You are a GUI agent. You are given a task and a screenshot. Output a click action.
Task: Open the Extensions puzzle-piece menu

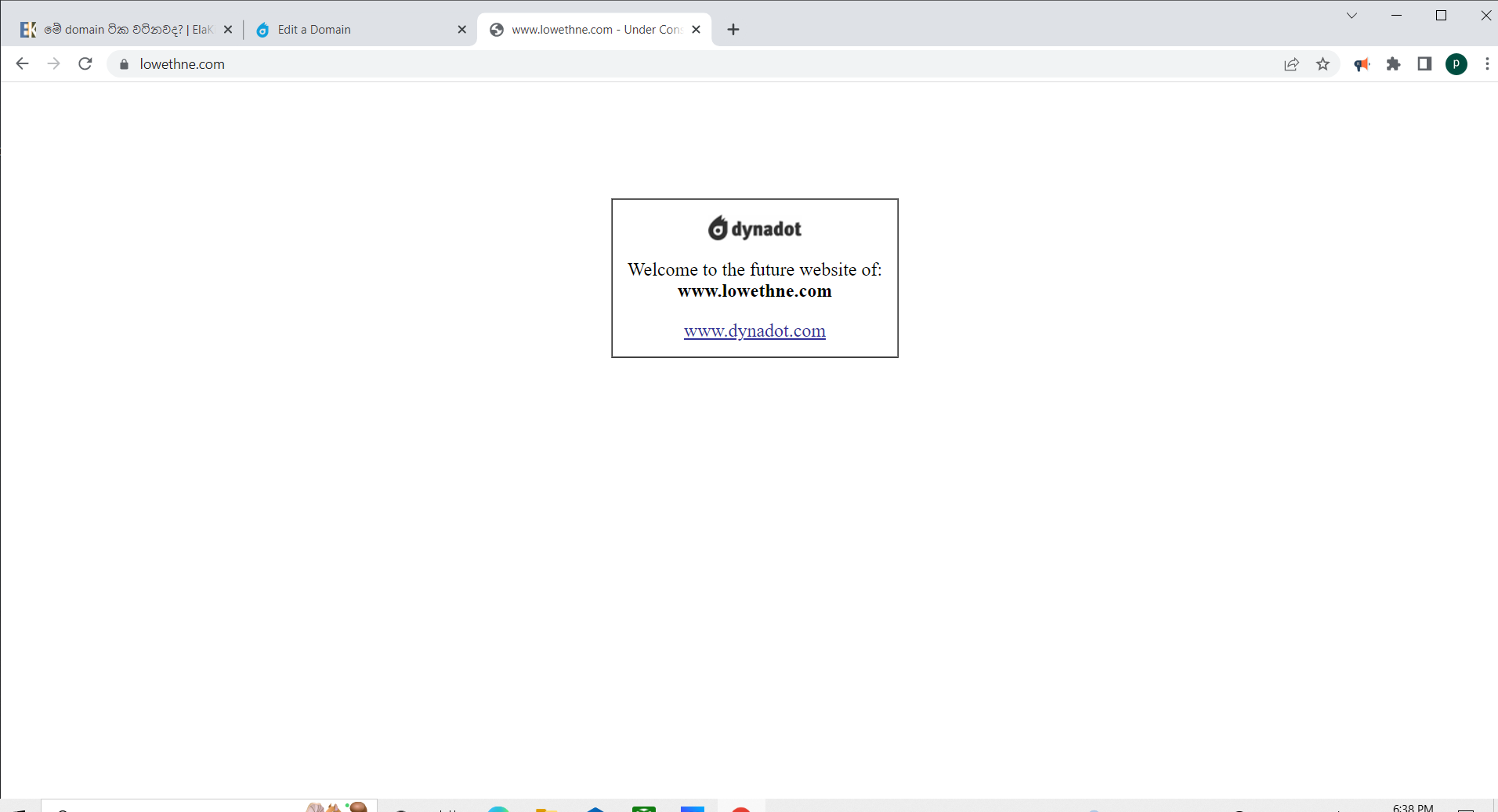coord(1393,64)
